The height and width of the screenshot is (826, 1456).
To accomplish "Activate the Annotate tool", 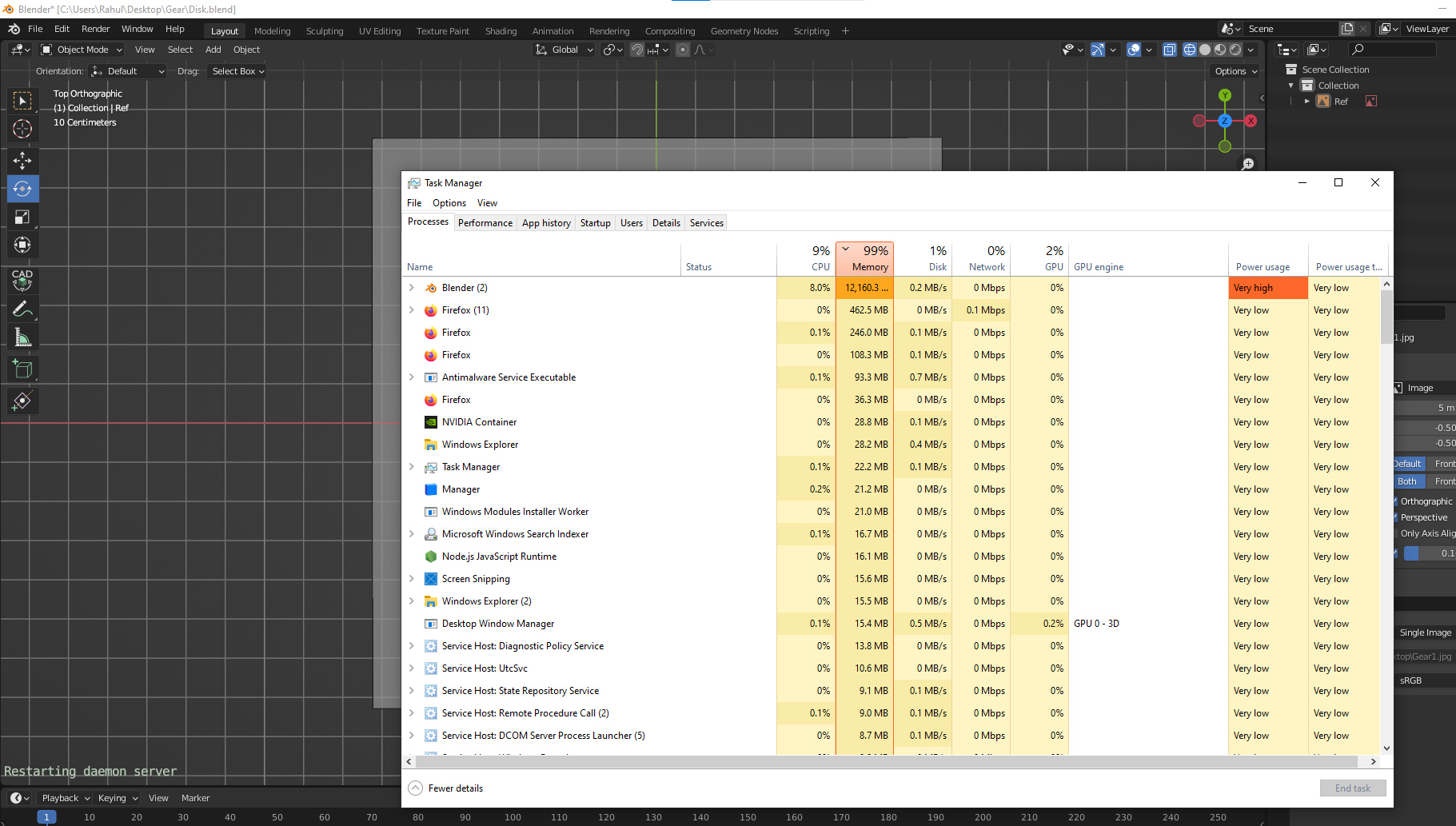I will [x=23, y=309].
